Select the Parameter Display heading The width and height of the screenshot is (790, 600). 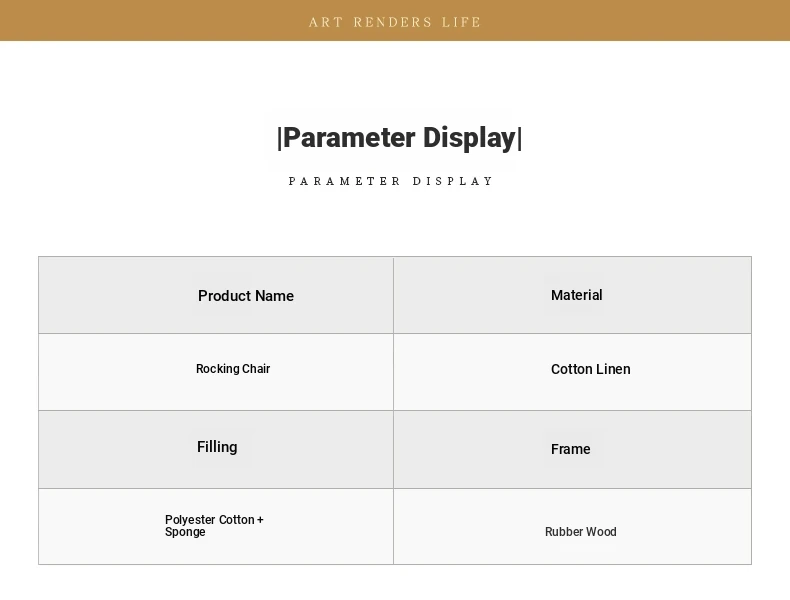click(x=400, y=138)
